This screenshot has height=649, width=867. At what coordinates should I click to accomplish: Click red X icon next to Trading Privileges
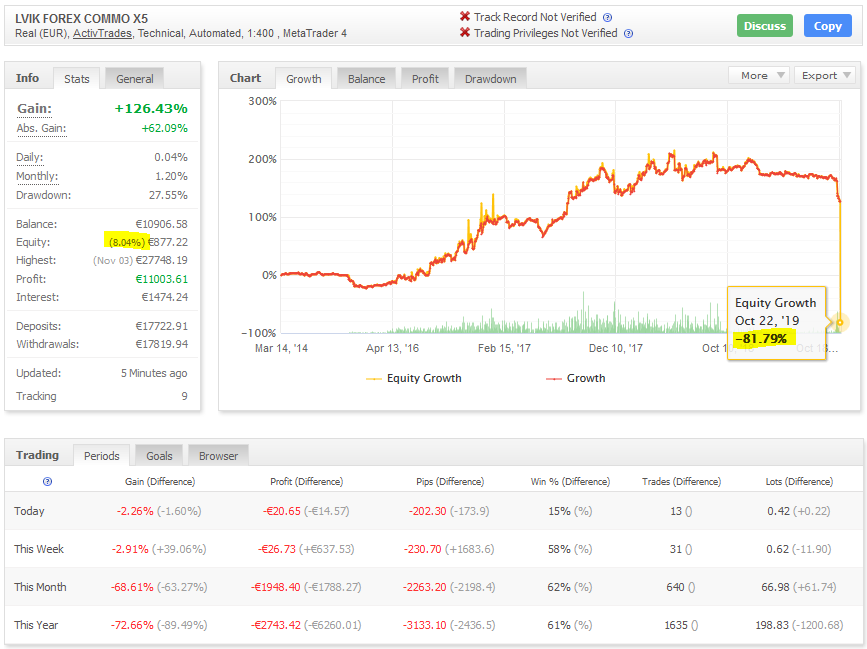tap(465, 33)
